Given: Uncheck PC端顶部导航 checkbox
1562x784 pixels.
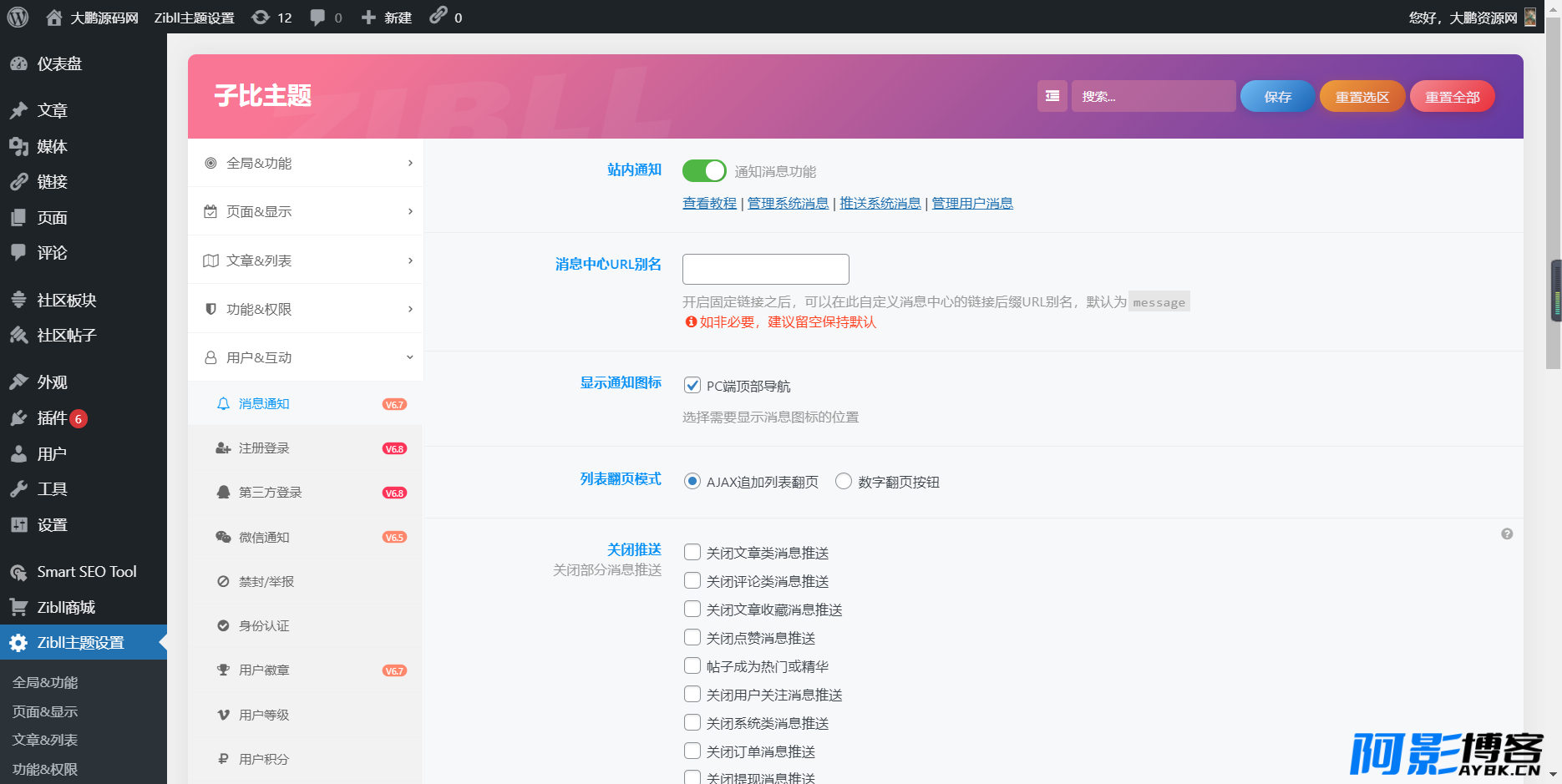Looking at the screenshot, I should tap(692, 385).
